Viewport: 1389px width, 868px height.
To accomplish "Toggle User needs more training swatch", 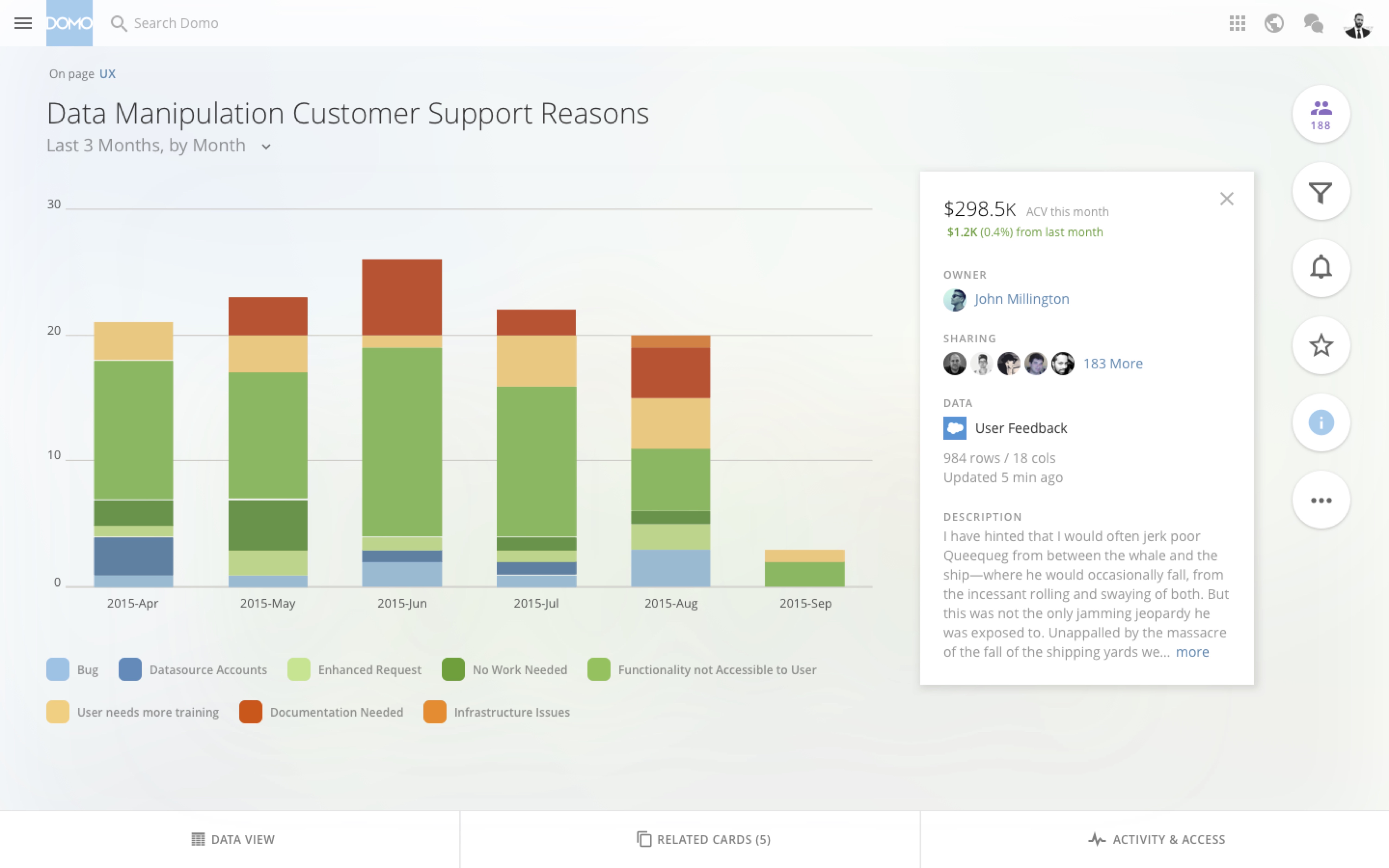I will [58, 712].
